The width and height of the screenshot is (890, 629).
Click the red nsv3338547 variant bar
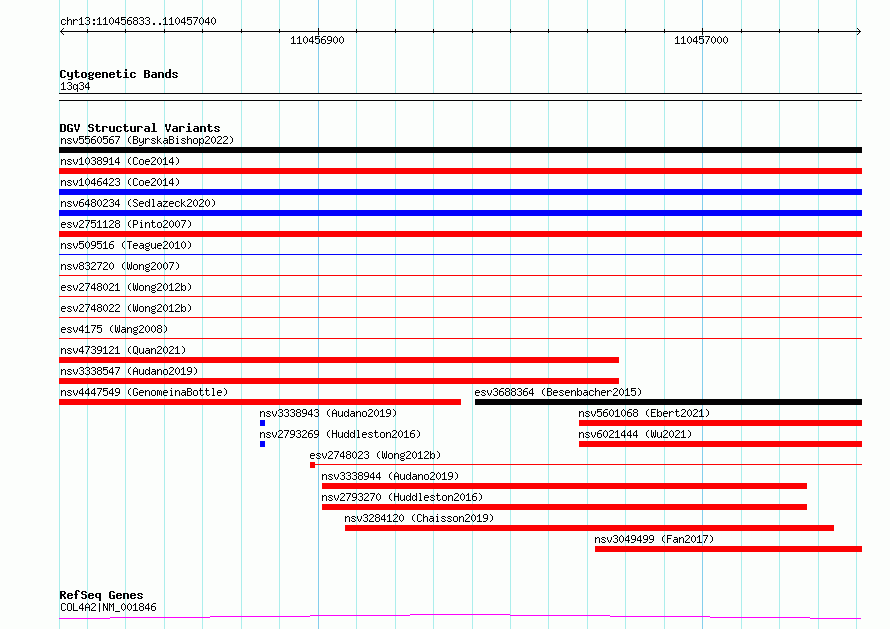click(x=339, y=381)
